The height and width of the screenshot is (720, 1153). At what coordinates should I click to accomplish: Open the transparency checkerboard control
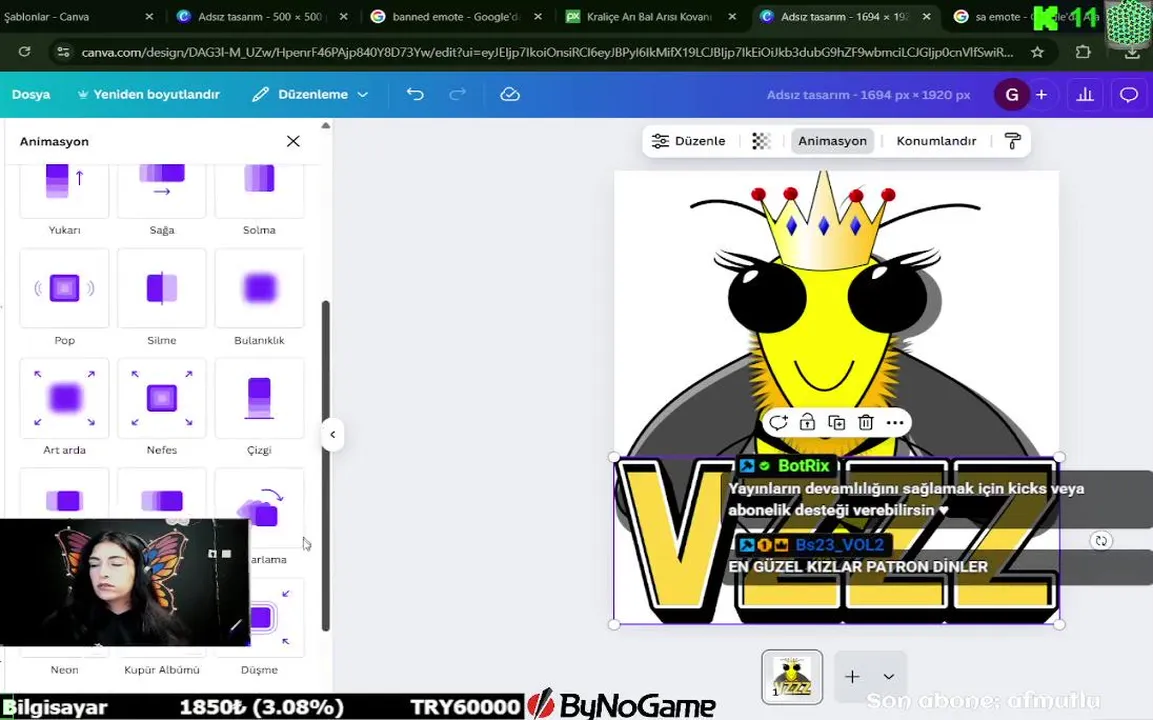[761, 141]
